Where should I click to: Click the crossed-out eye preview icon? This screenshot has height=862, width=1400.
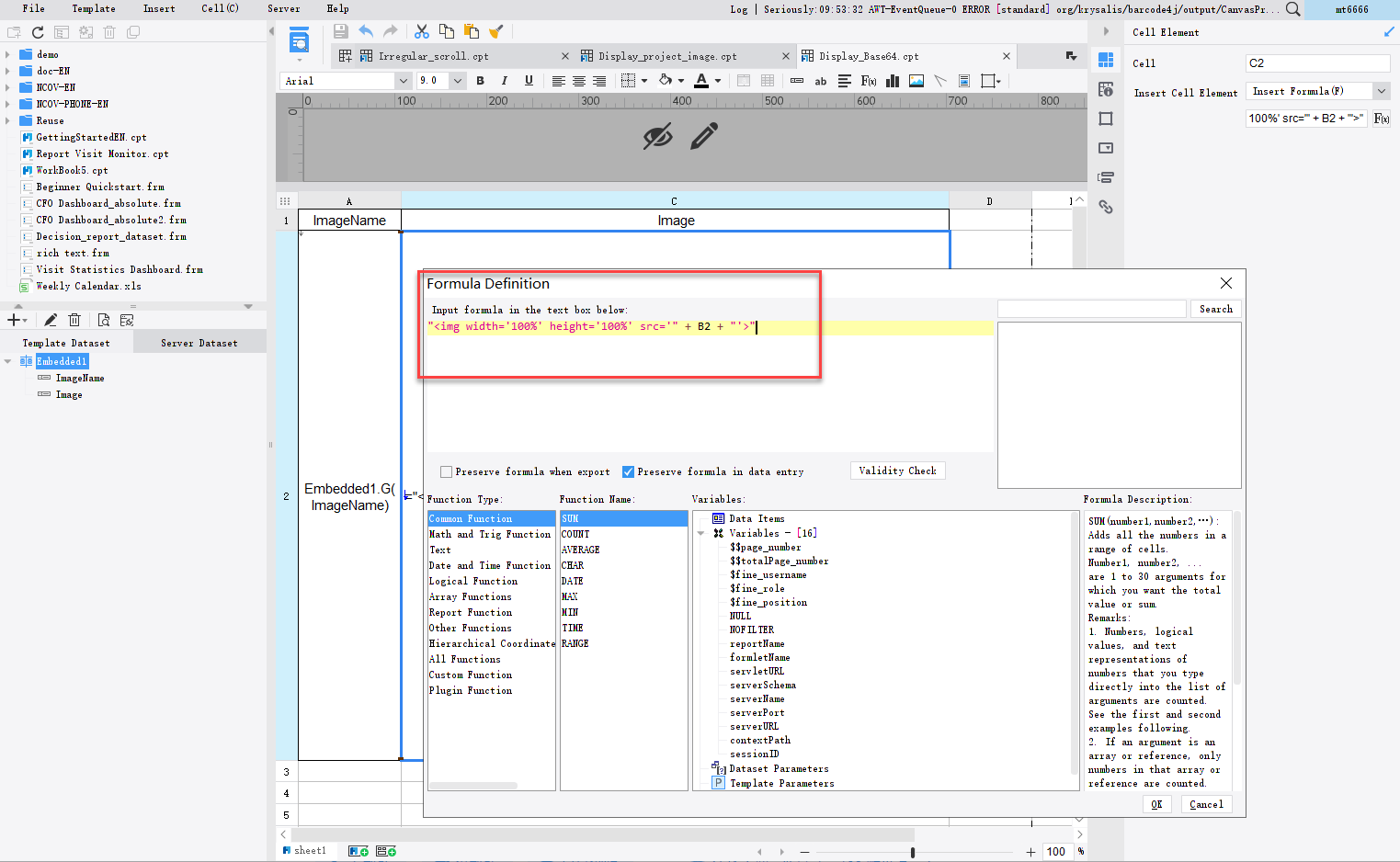coord(657,137)
